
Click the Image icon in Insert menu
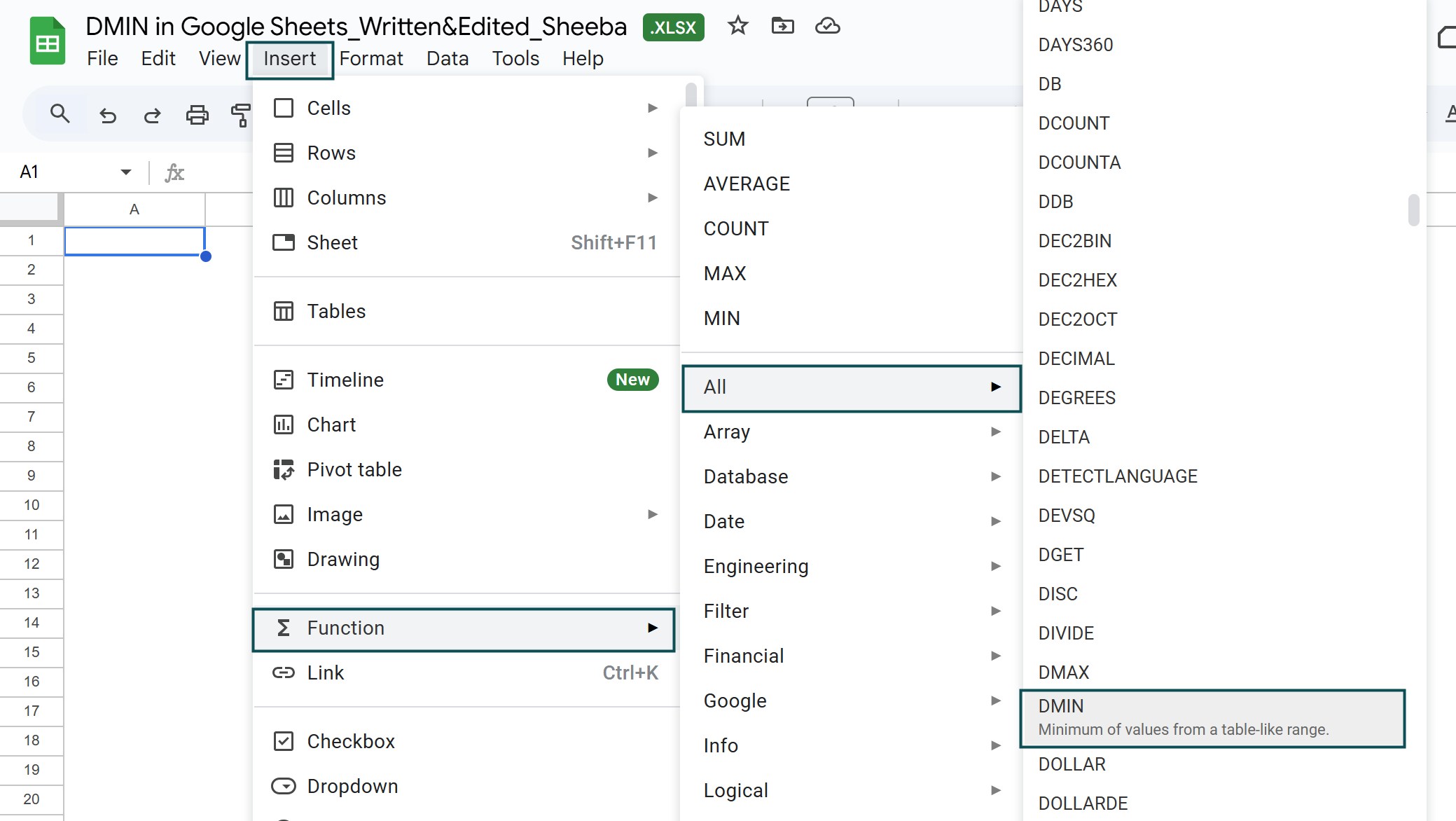(284, 514)
